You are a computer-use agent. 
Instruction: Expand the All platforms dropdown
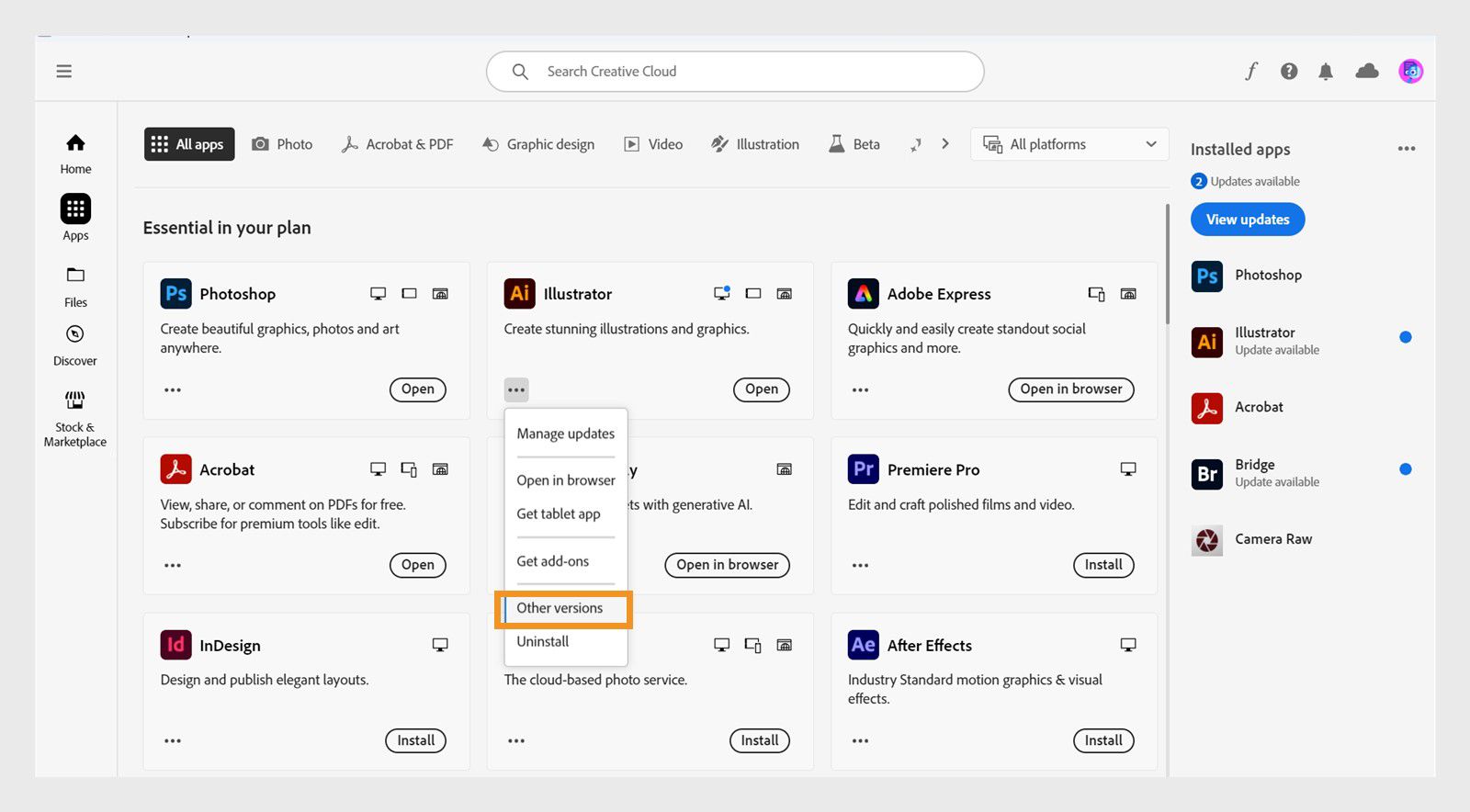[x=1069, y=144]
